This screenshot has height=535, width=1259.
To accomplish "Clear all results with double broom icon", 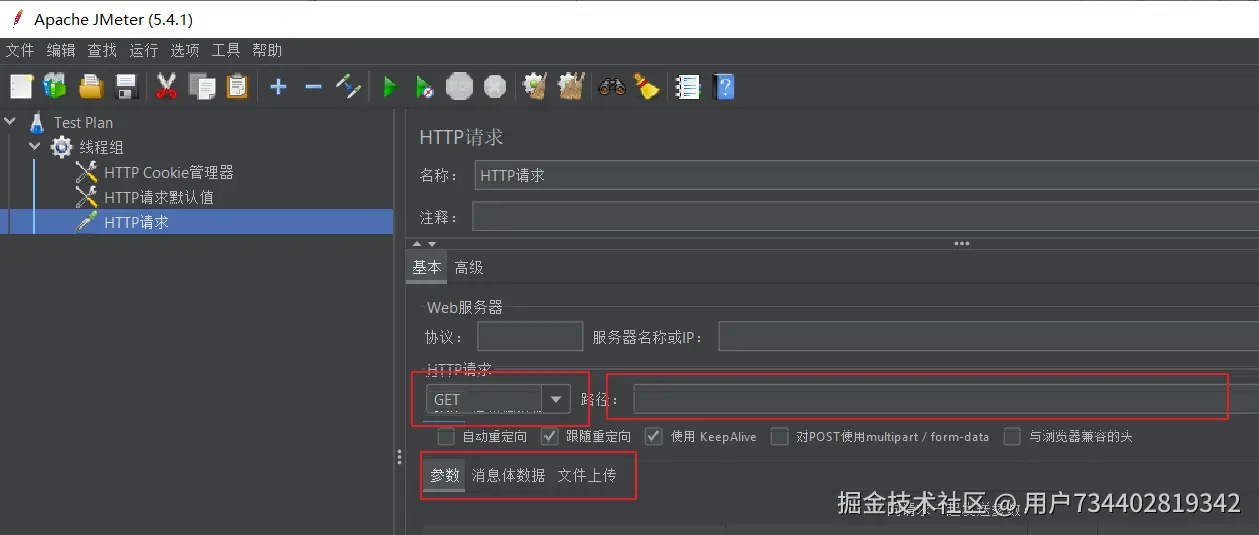I will tap(570, 87).
